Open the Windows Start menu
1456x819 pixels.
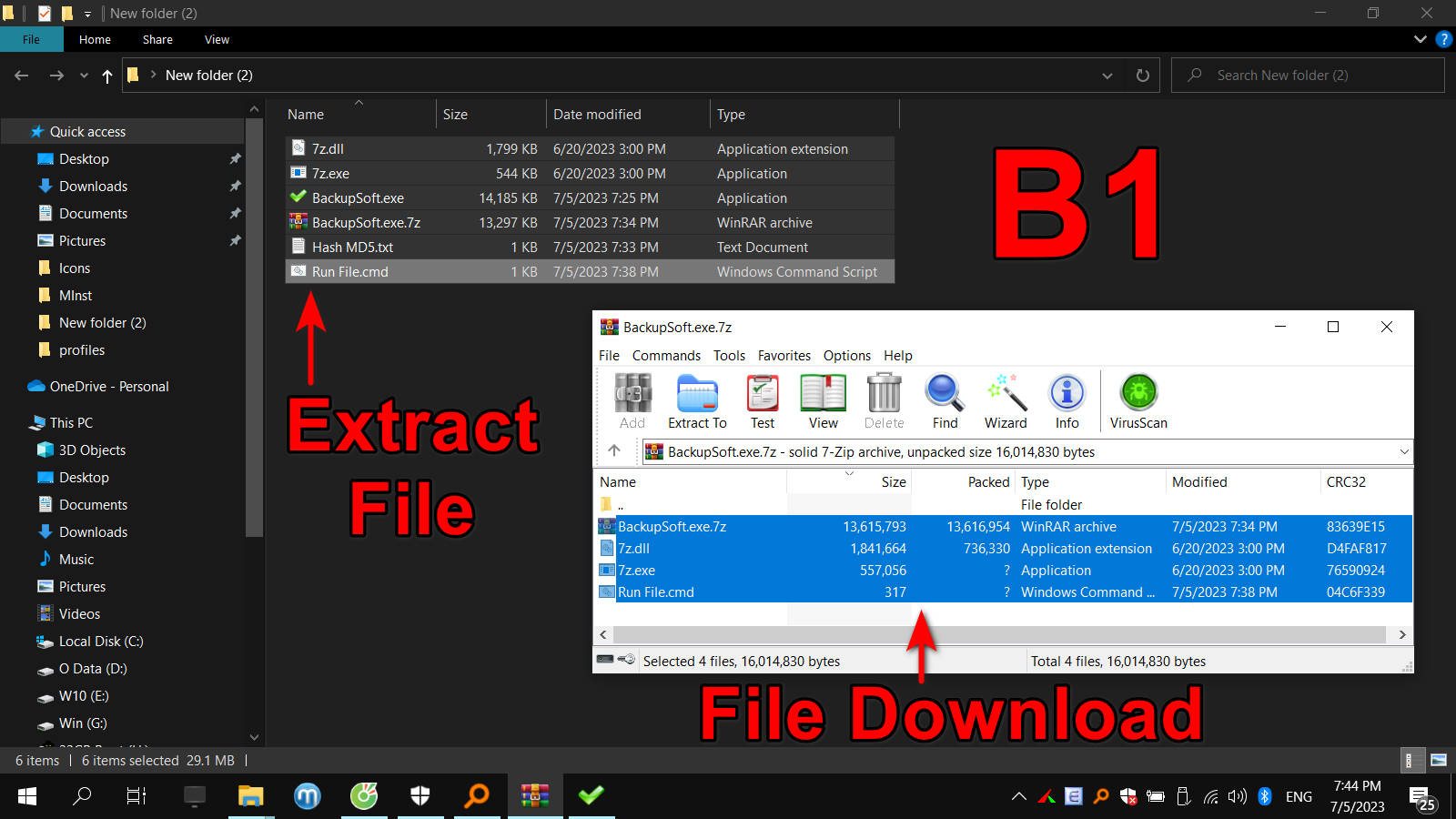point(27,796)
